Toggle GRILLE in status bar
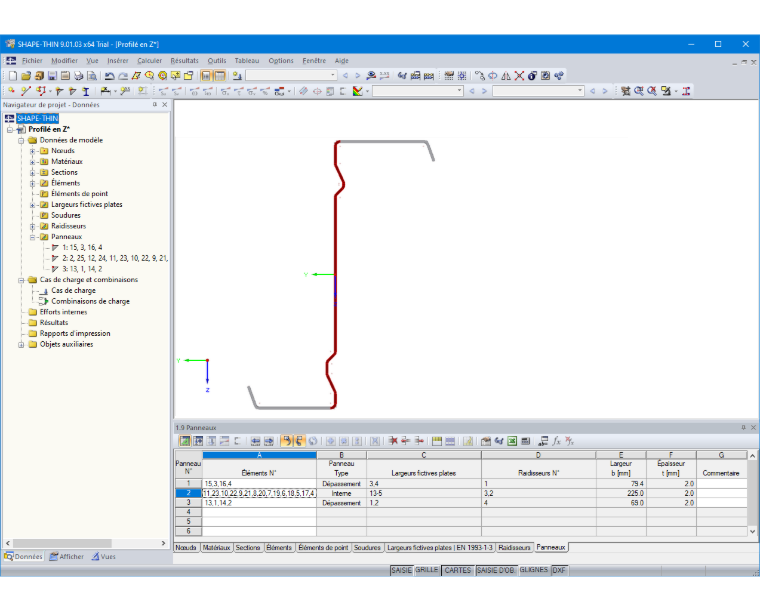 coord(427,570)
